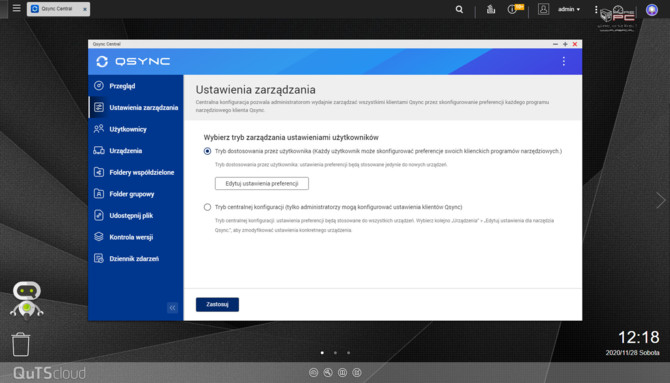Click the dashboard round icon top right
Viewport: 670px width, 383px height.
(x=652, y=9)
